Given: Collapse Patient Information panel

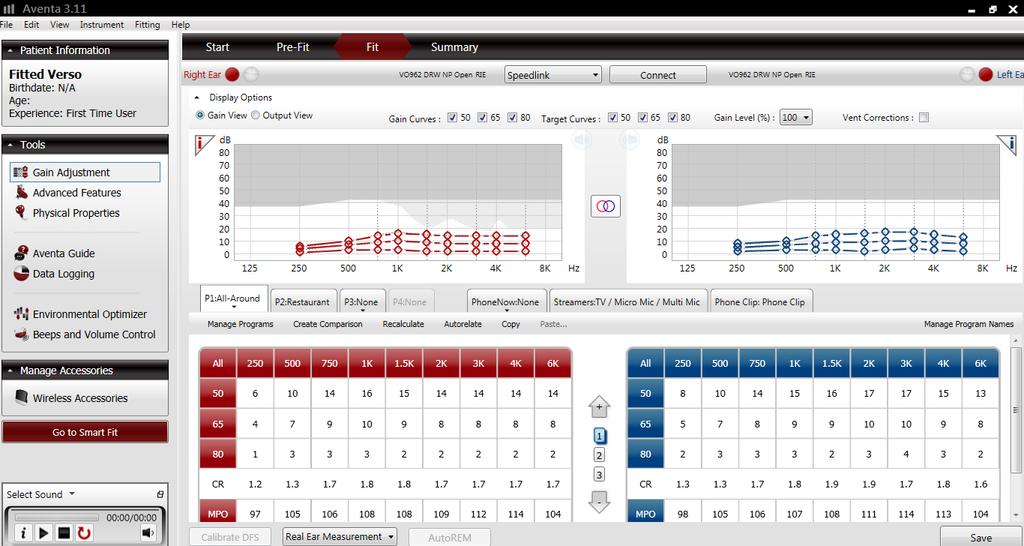Looking at the screenshot, I should point(10,50).
